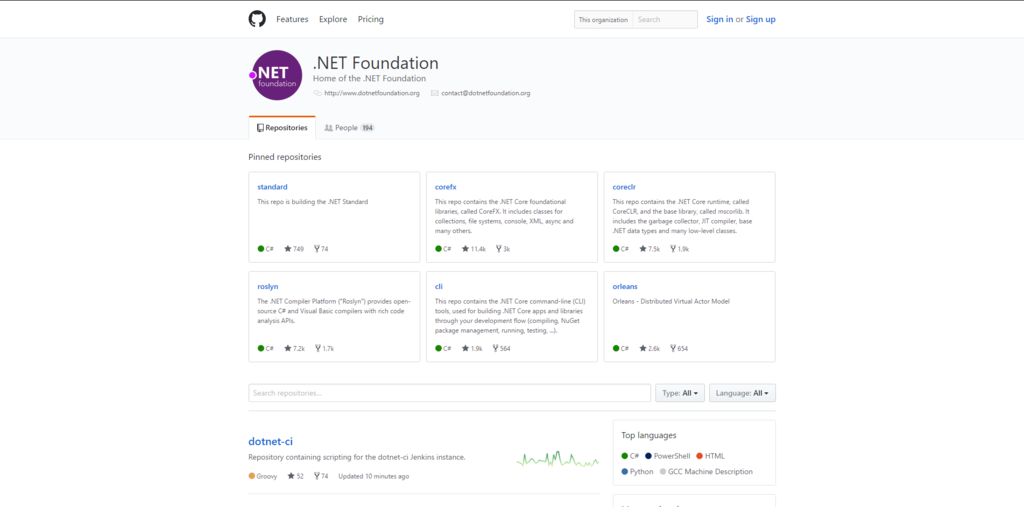Click the 654 fork count on orleans
This screenshot has height=507, width=1024.
[682, 348]
